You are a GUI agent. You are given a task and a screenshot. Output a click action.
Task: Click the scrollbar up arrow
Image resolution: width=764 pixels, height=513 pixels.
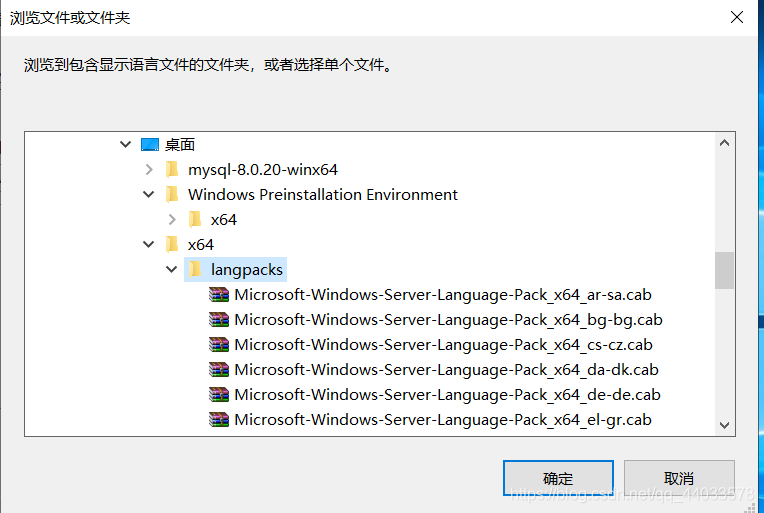tap(725, 143)
